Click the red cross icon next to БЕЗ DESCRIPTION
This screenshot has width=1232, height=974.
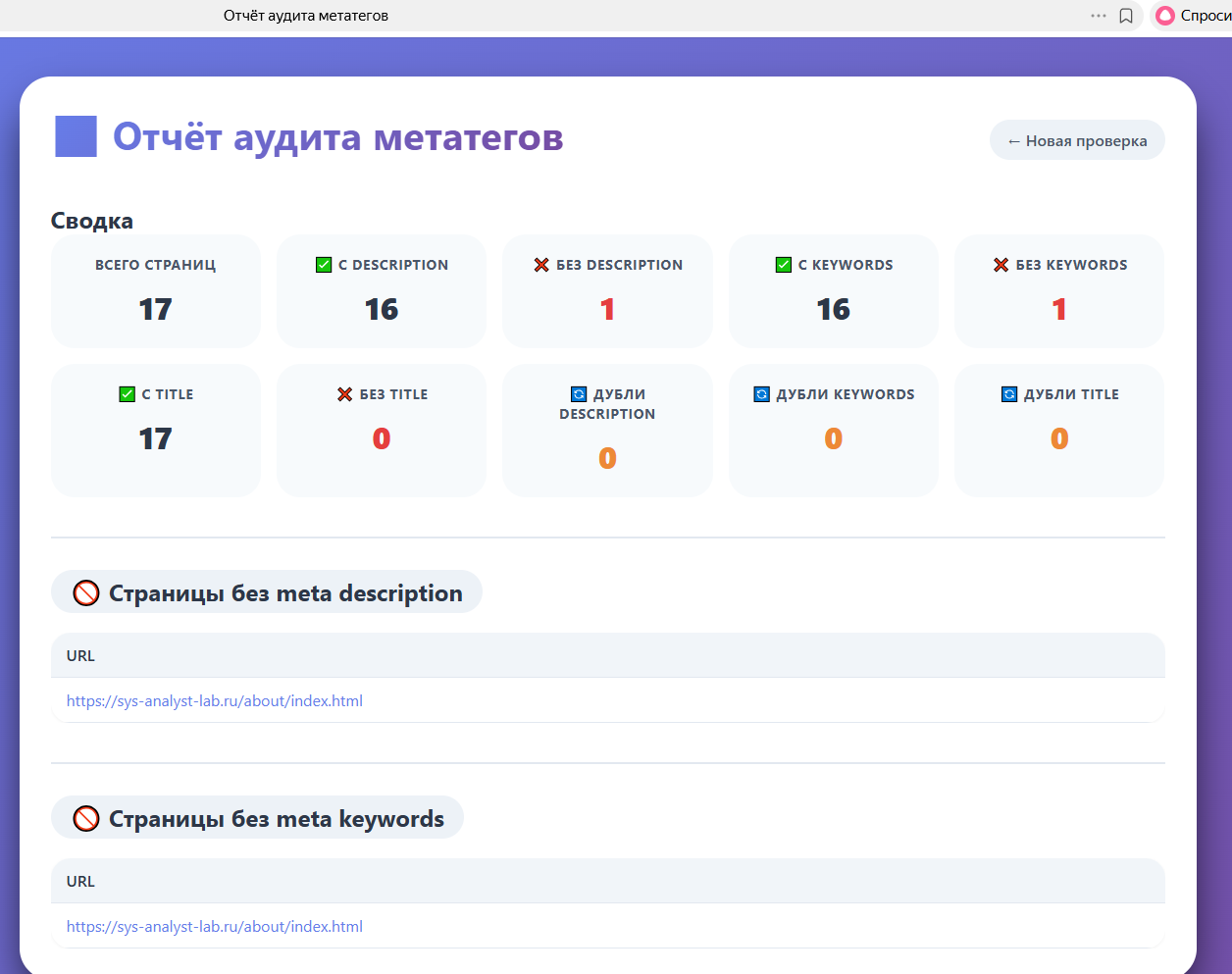541,265
